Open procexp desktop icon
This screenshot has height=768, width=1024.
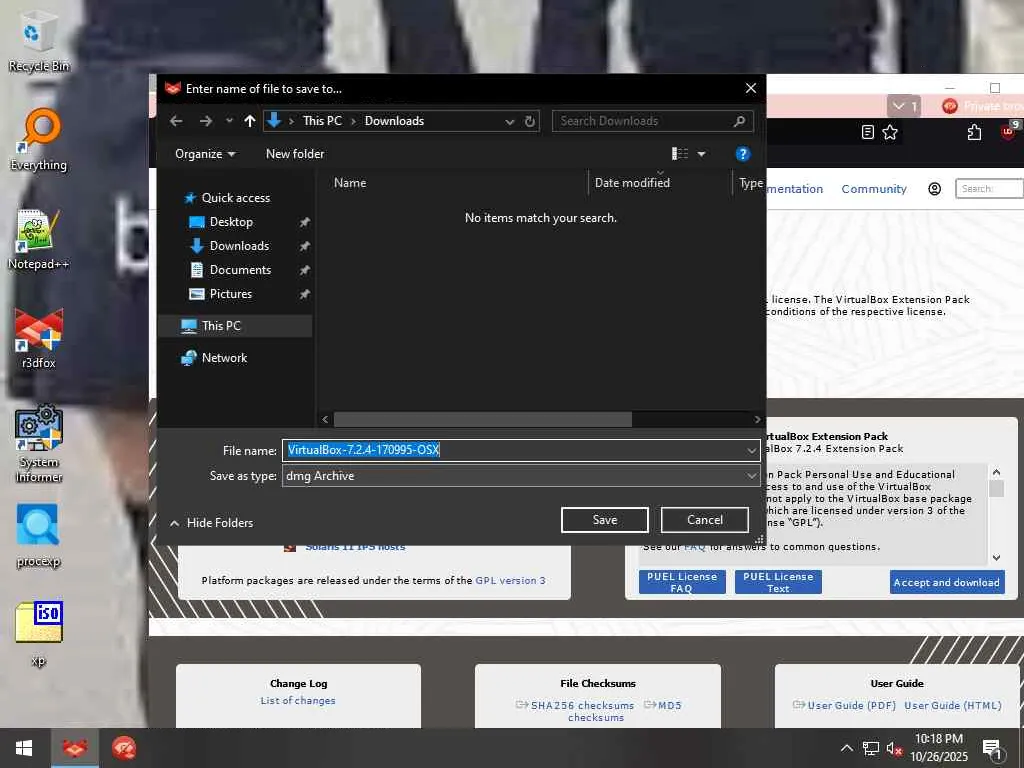(38, 536)
